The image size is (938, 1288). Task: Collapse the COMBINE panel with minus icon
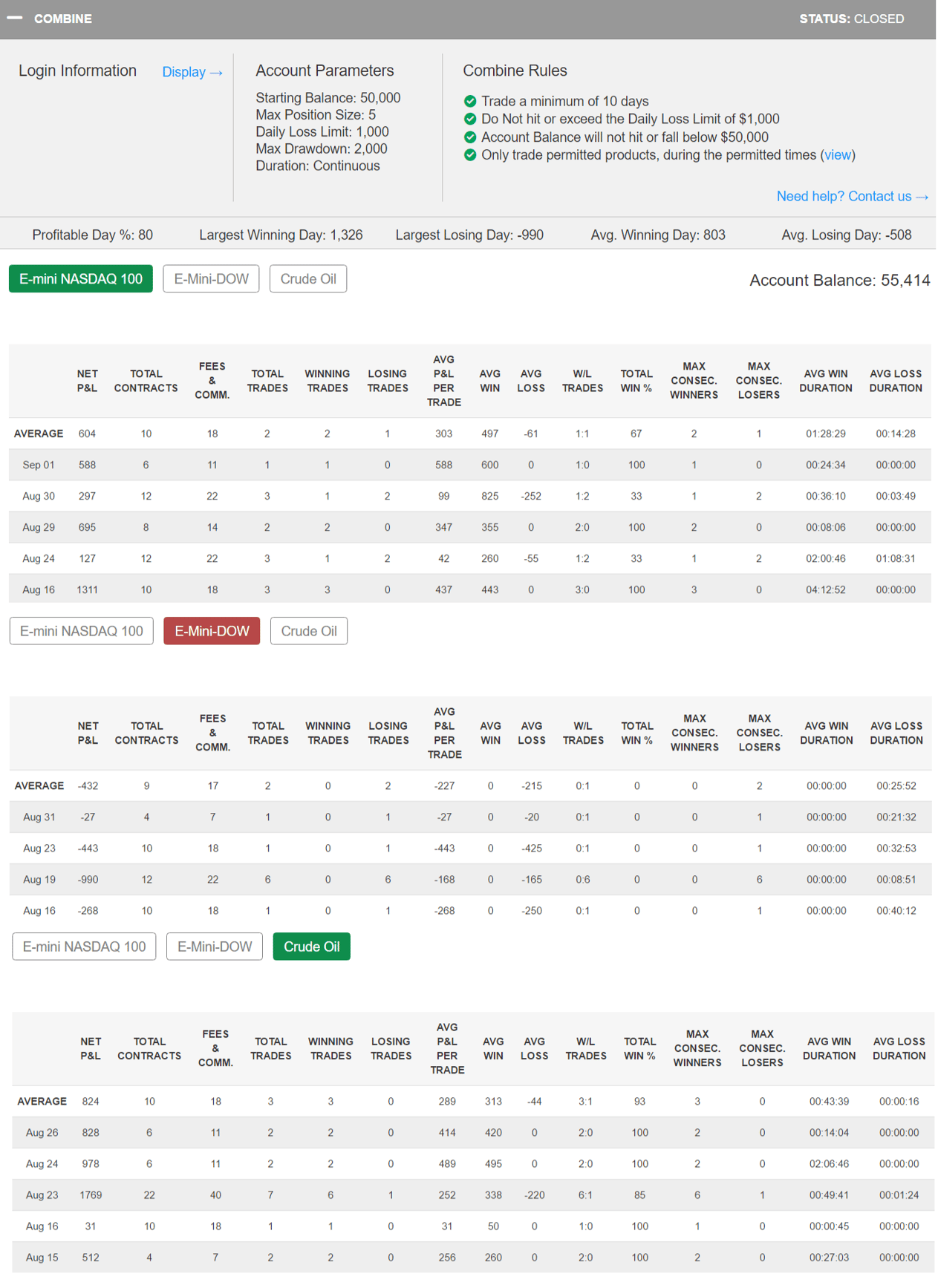(x=15, y=18)
